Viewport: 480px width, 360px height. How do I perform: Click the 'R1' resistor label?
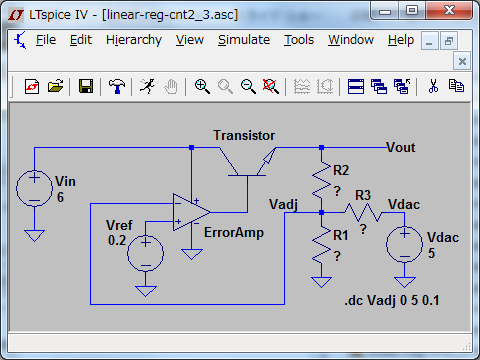point(341,235)
